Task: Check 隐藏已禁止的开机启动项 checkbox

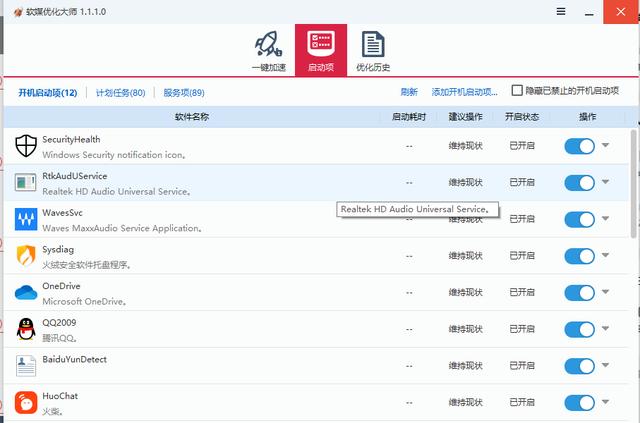Action: pos(517,91)
